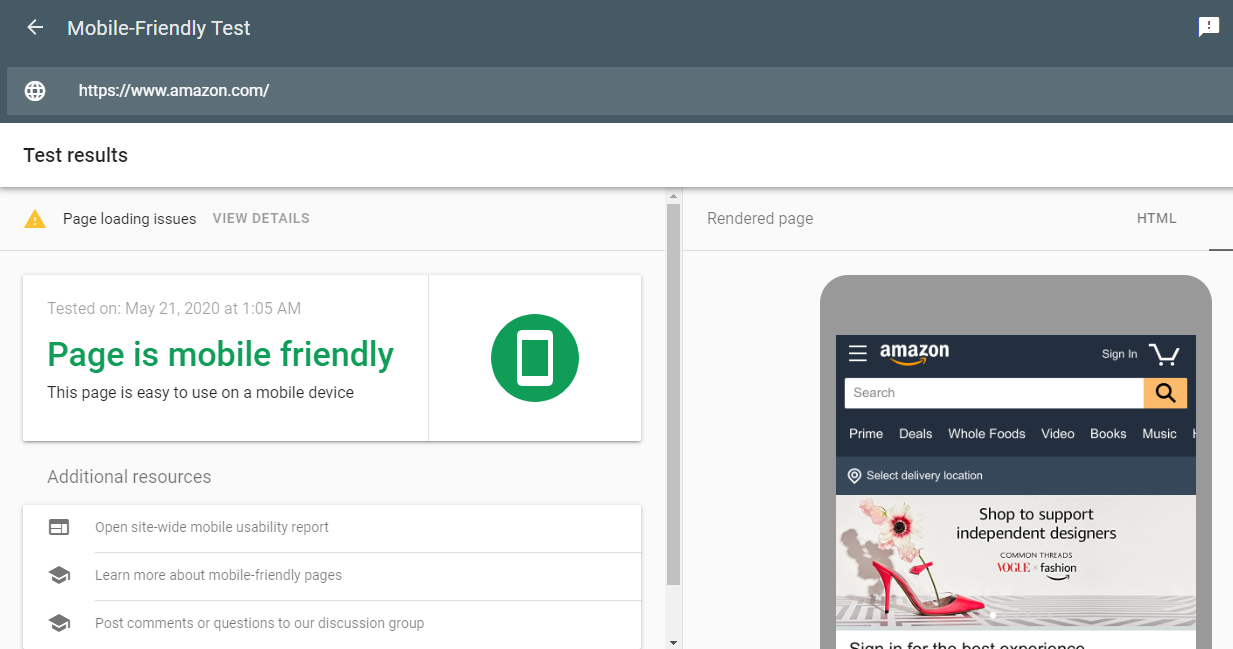The height and width of the screenshot is (649, 1233).
Task: Click the orange search magnifier button
Action: (x=1165, y=393)
